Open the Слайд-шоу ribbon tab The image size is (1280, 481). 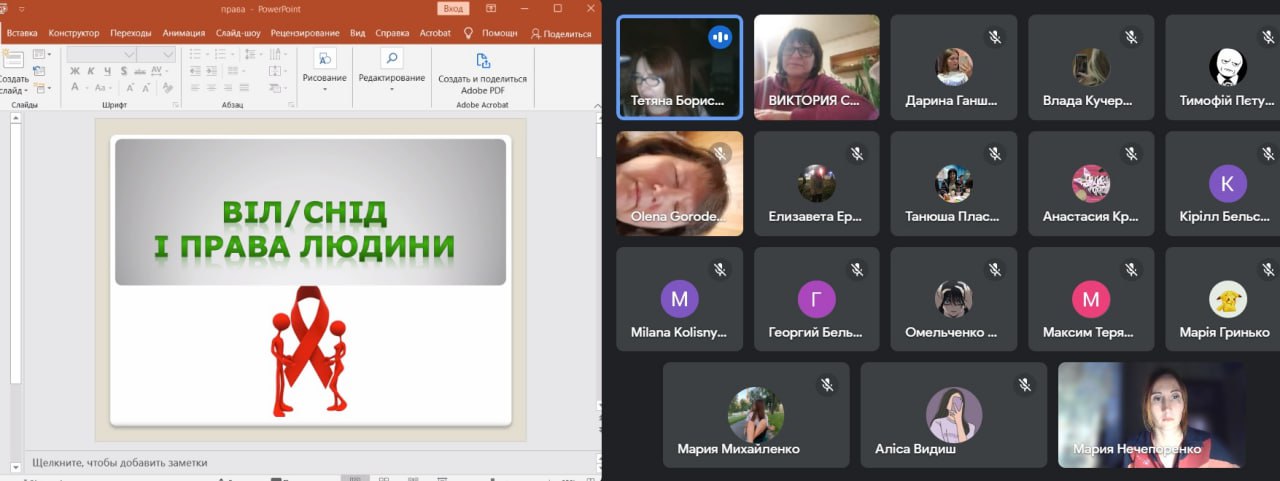point(238,33)
